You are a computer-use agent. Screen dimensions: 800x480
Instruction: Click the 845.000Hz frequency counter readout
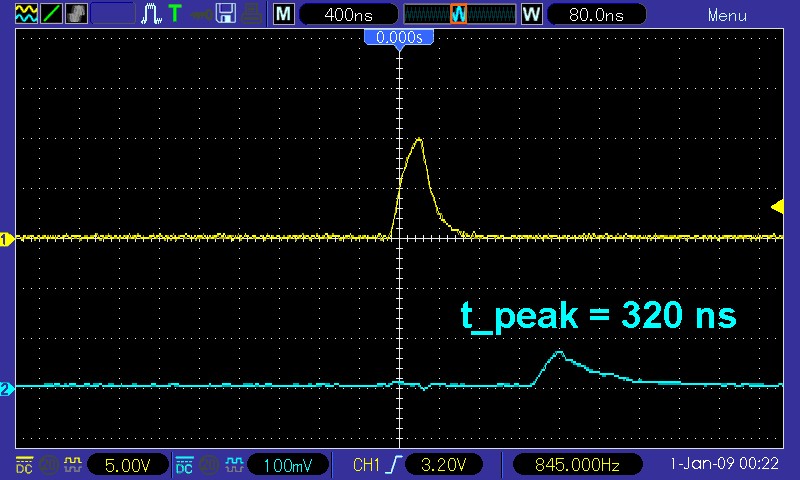coord(577,465)
